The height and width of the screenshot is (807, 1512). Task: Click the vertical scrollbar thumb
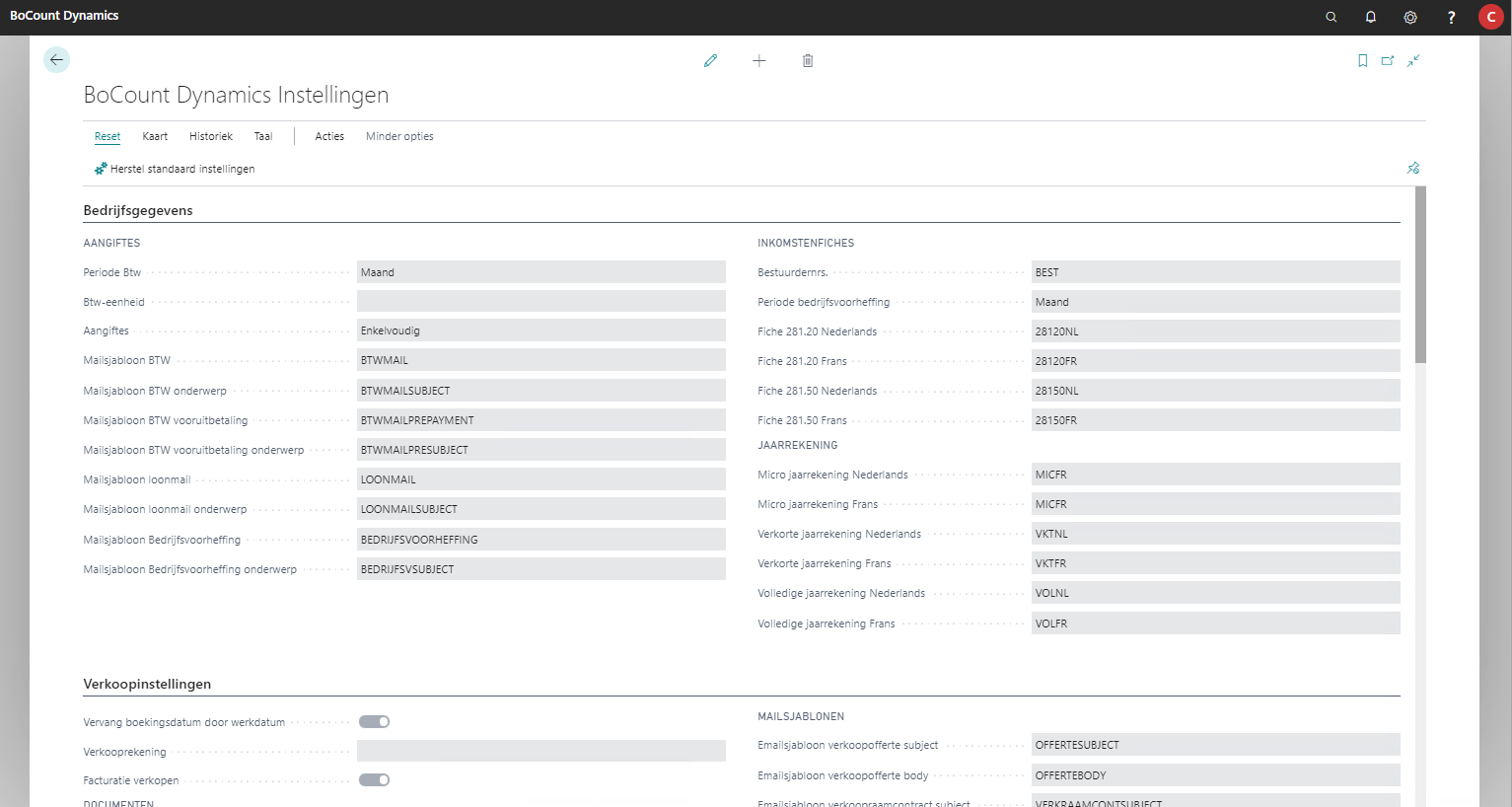pos(1420,274)
